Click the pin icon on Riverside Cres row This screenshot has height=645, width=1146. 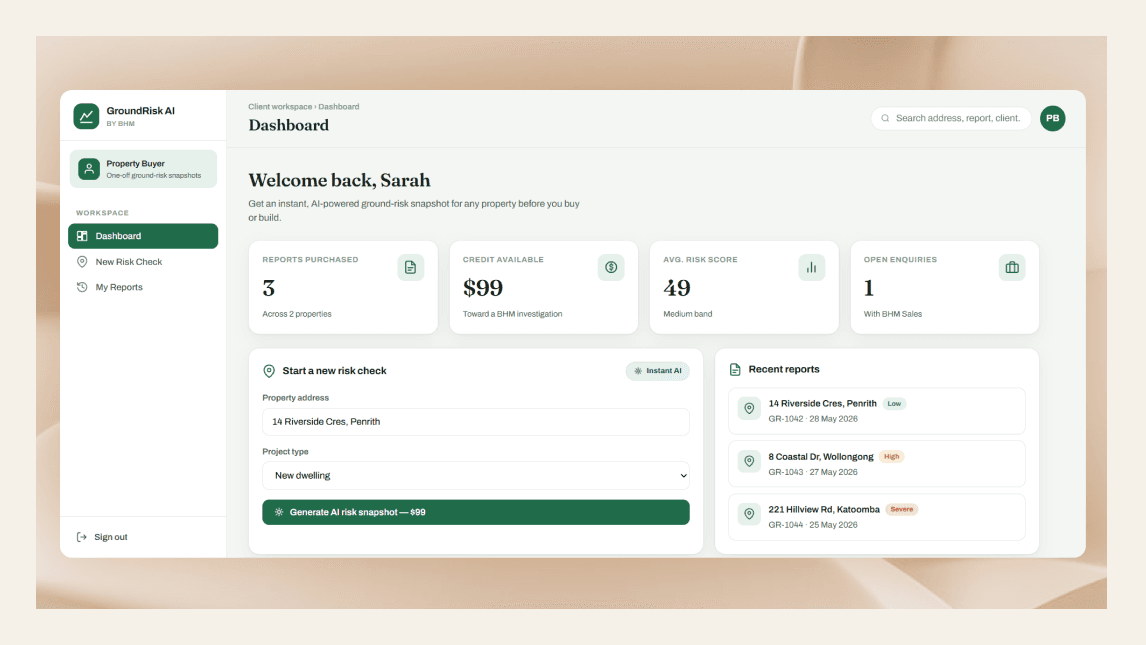749,408
